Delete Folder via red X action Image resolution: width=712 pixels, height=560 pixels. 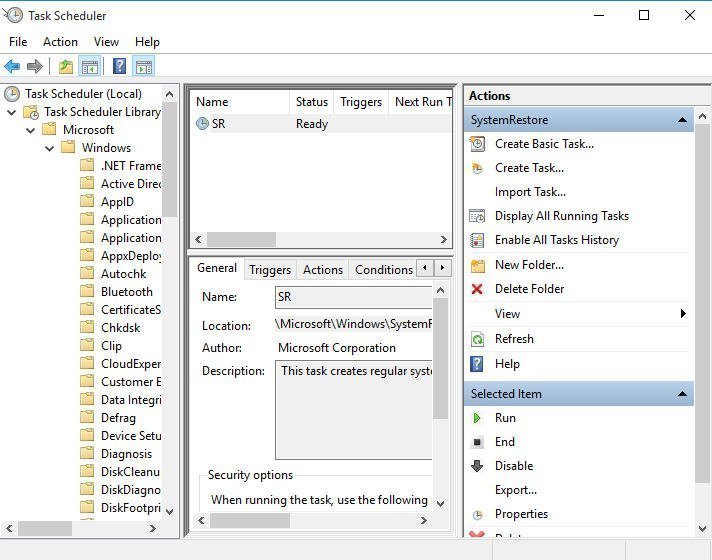(529, 289)
